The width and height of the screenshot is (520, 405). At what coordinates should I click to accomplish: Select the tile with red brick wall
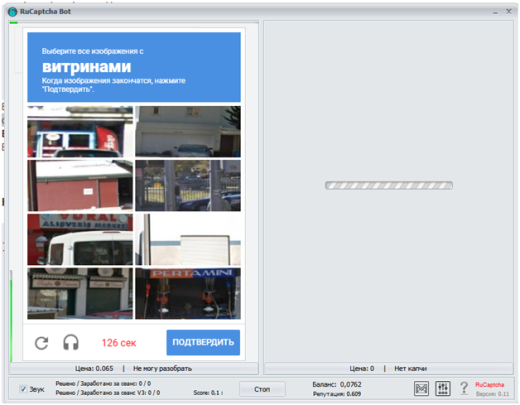tap(80, 185)
